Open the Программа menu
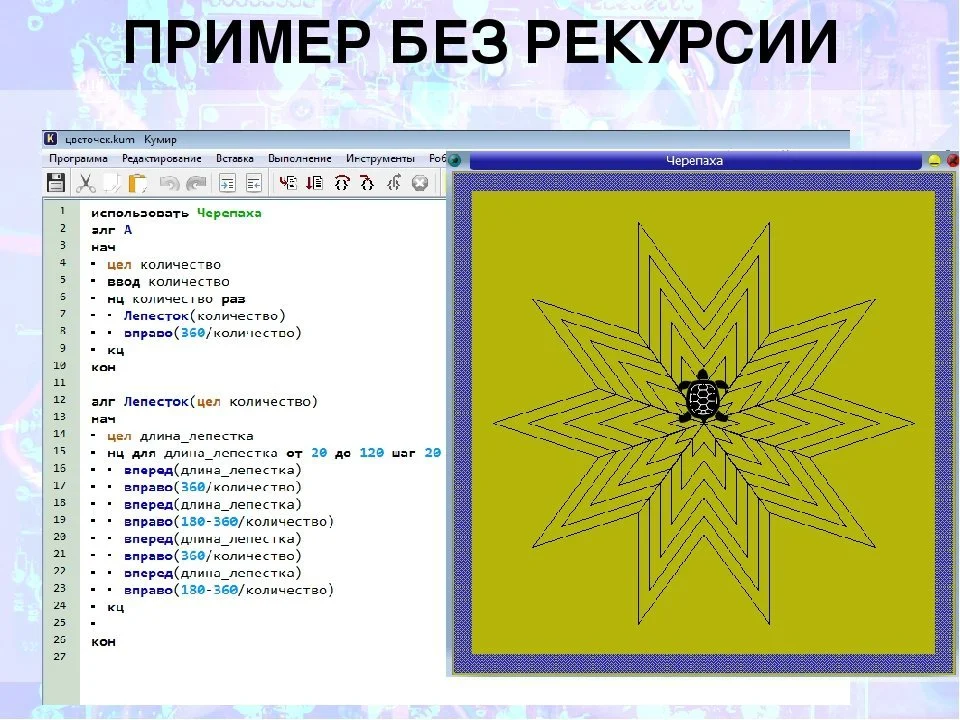Screen dimensions: 960x720 pos(78,159)
